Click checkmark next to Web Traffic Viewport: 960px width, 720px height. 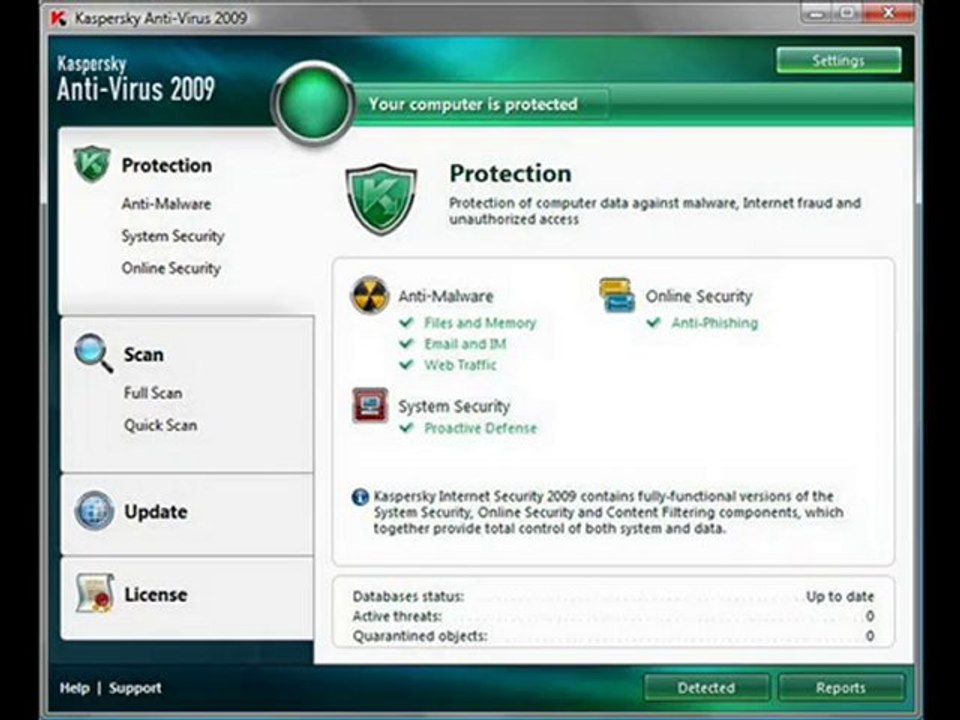click(x=407, y=365)
